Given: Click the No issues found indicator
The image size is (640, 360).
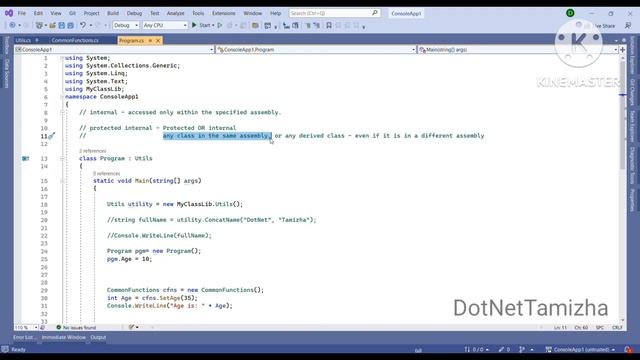Looking at the screenshot, I should click(x=76, y=327).
